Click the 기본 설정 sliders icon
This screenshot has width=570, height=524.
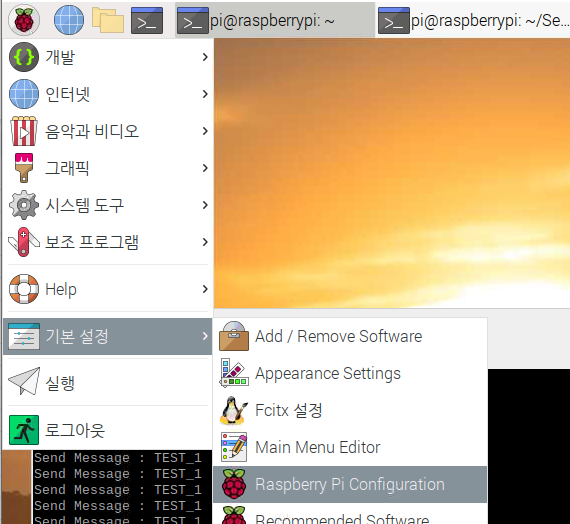click(24, 336)
